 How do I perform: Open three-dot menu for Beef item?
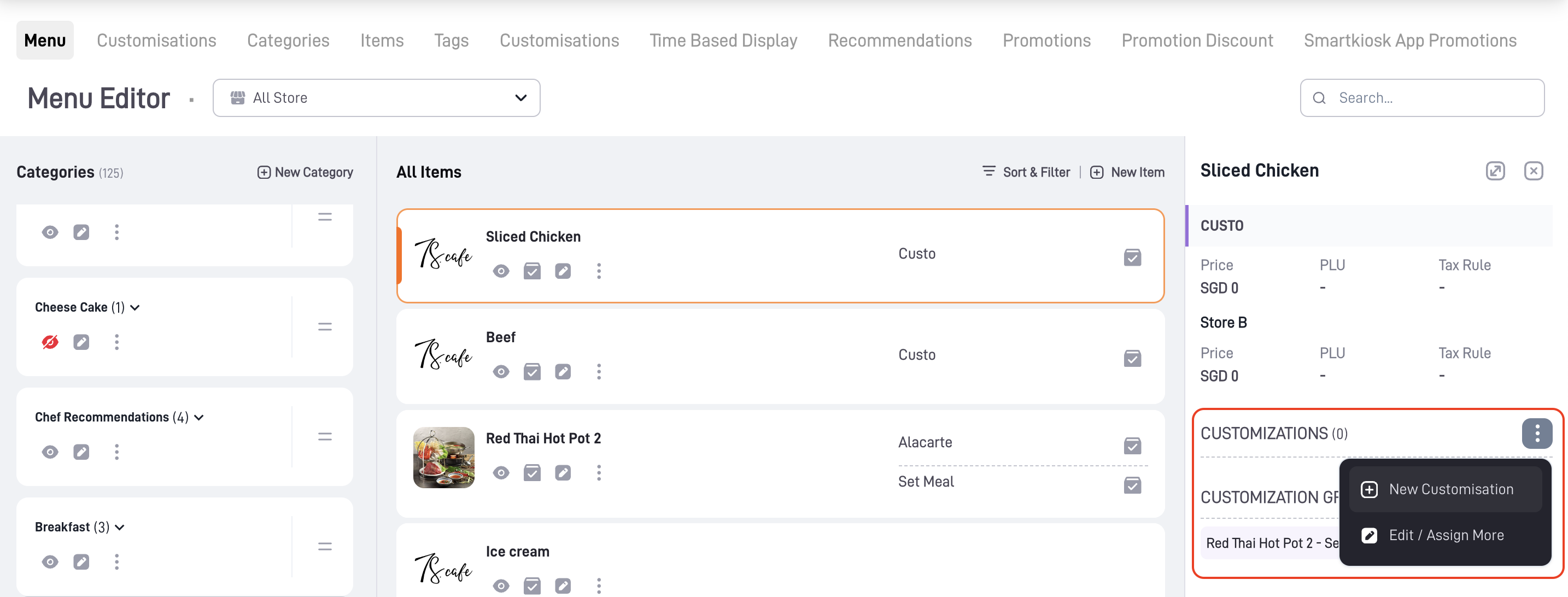(598, 371)
